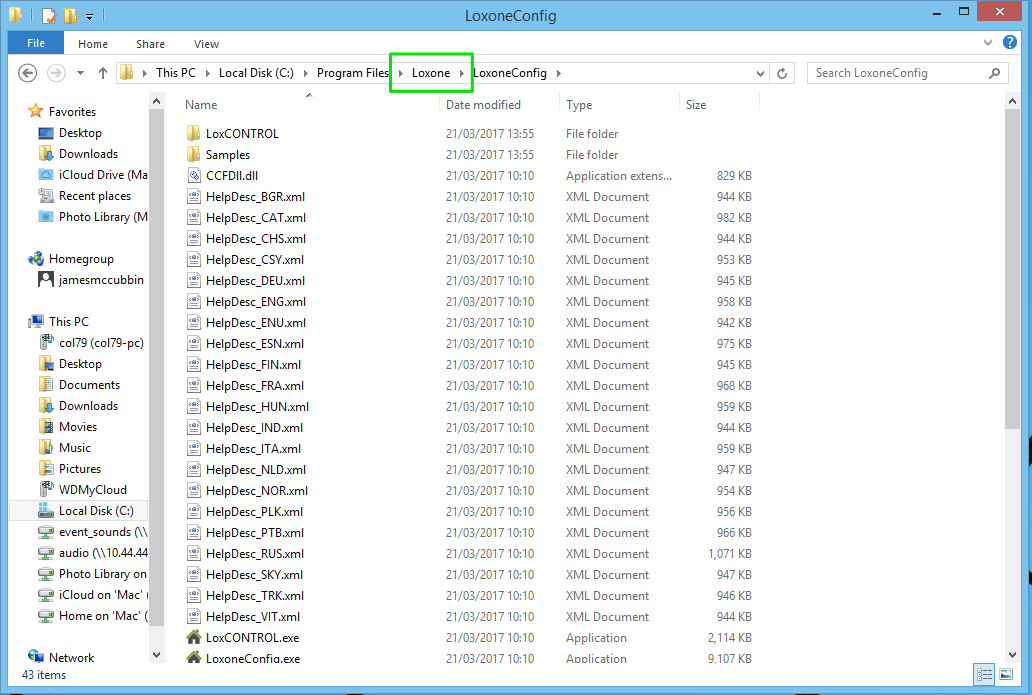
Task: Expand the chevron after Loxone in address bar
Action: point(462,73)
